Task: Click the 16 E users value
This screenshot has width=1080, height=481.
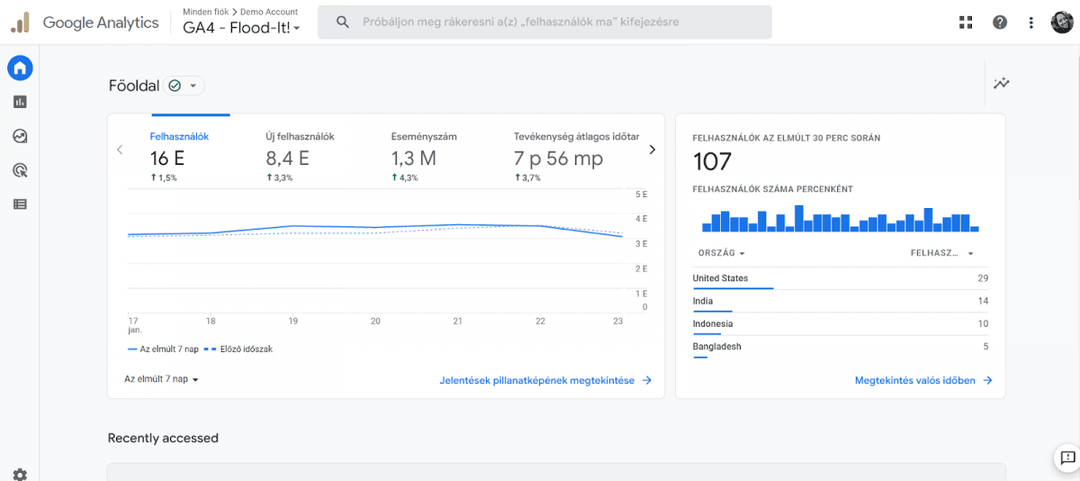Action: tap(167, 158)
